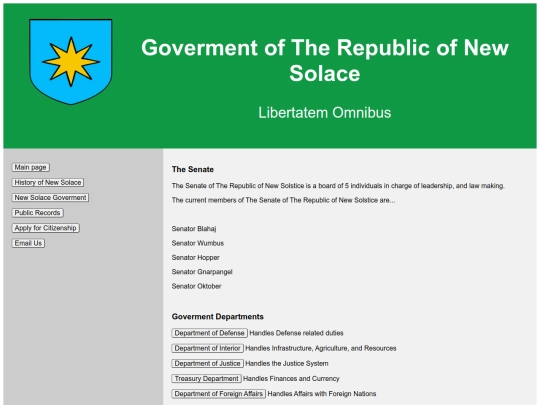Click the blue shield star emblem

click(71, 62)
